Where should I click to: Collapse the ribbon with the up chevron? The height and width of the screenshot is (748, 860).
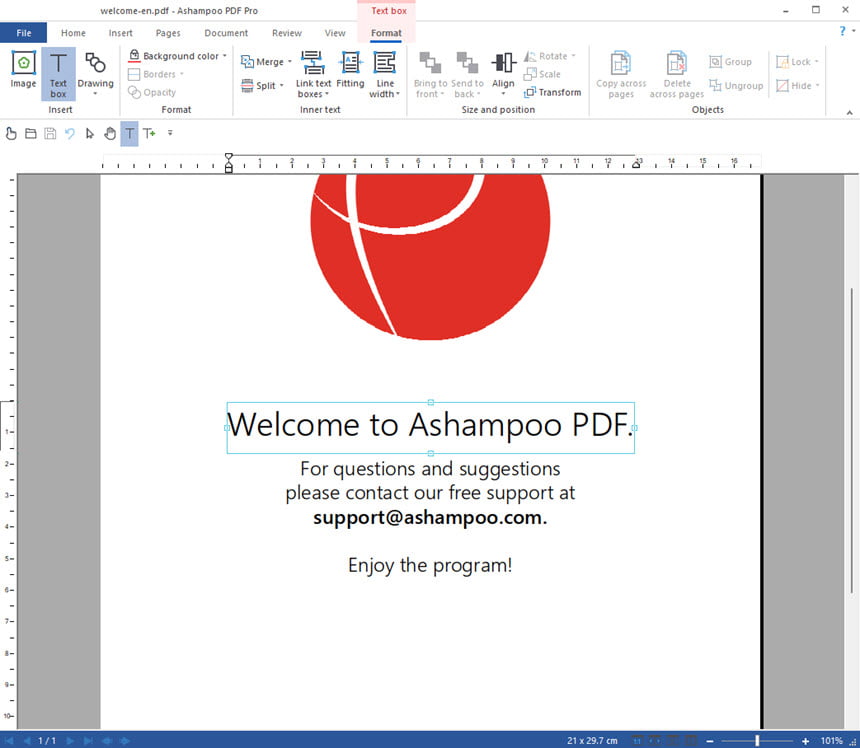click(x=849, y=112)
